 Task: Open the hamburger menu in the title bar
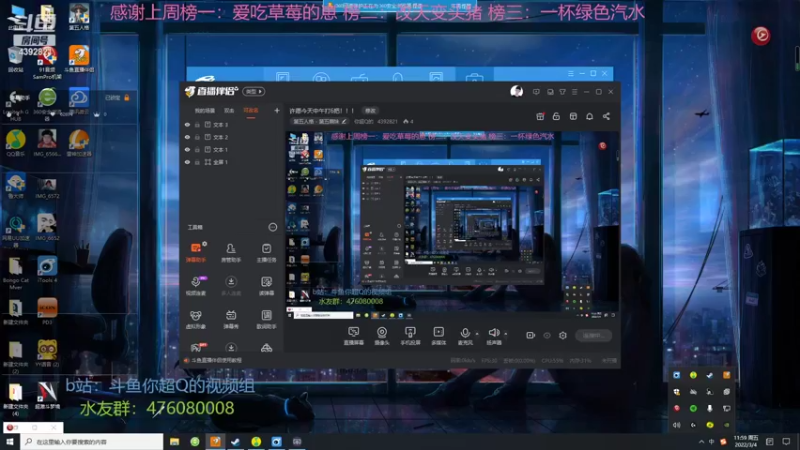tap(574, 92)
